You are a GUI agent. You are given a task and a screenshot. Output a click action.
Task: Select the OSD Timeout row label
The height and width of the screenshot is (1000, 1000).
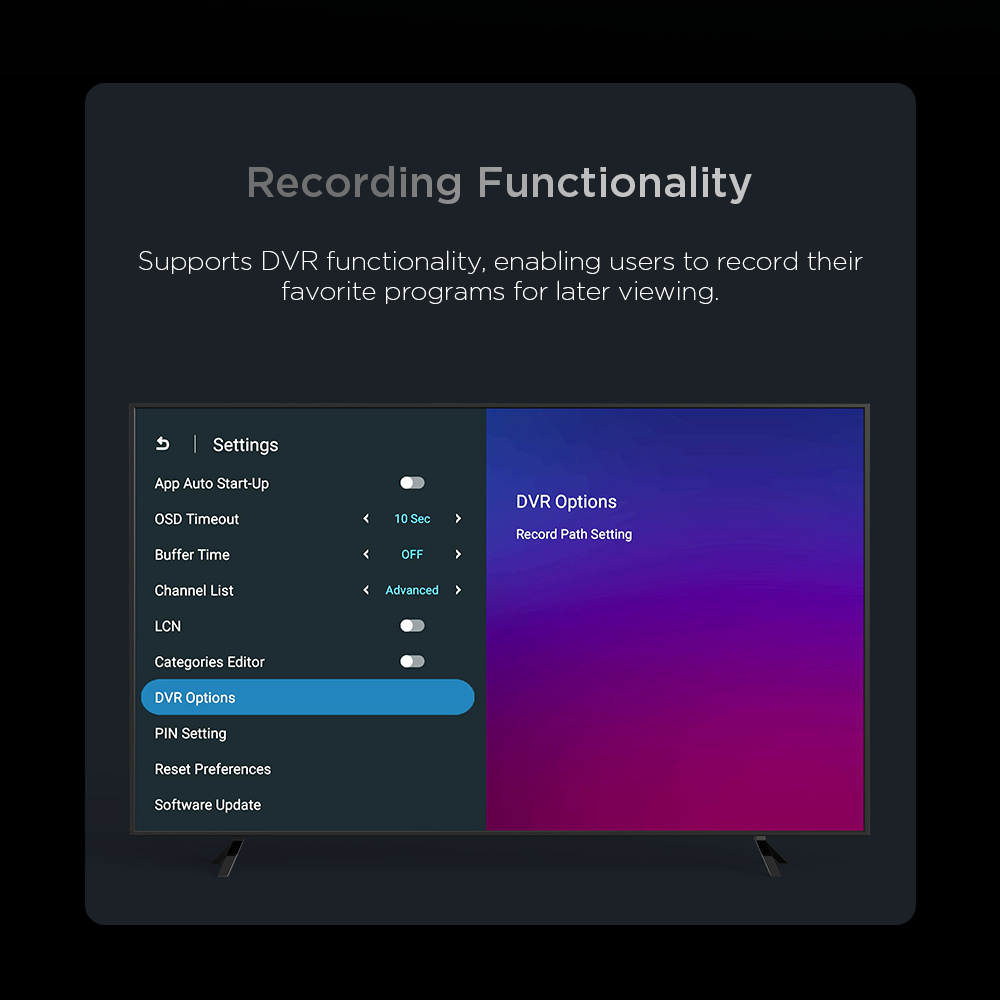click(x=196, y=519)
